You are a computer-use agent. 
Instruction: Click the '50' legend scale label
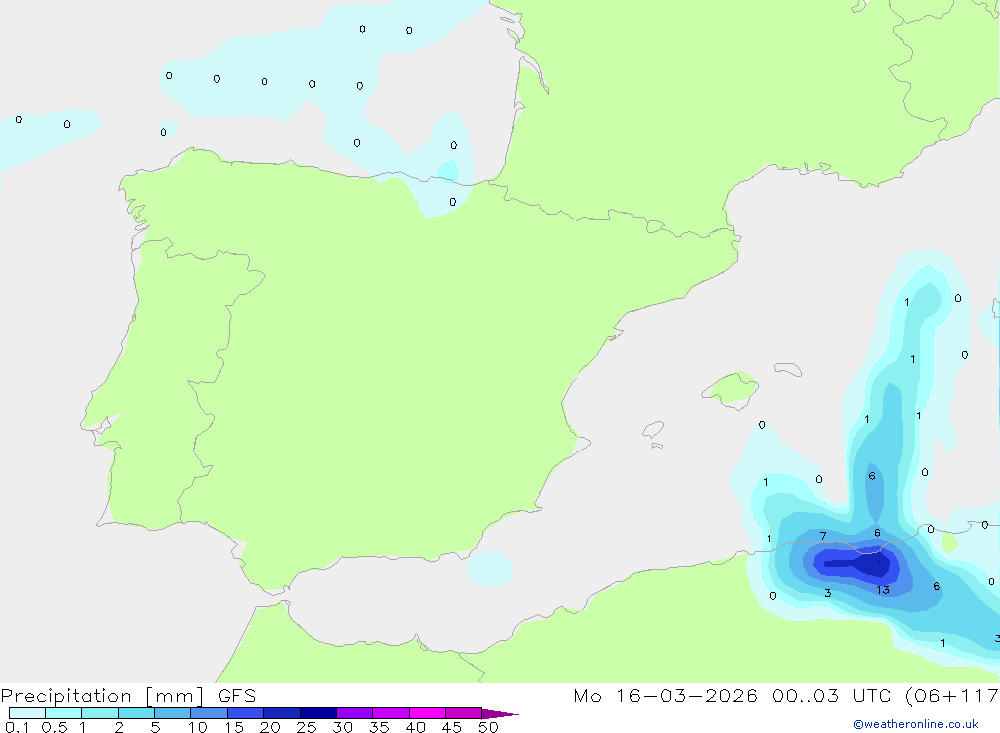pyautogui.click(x=488, y=727)
